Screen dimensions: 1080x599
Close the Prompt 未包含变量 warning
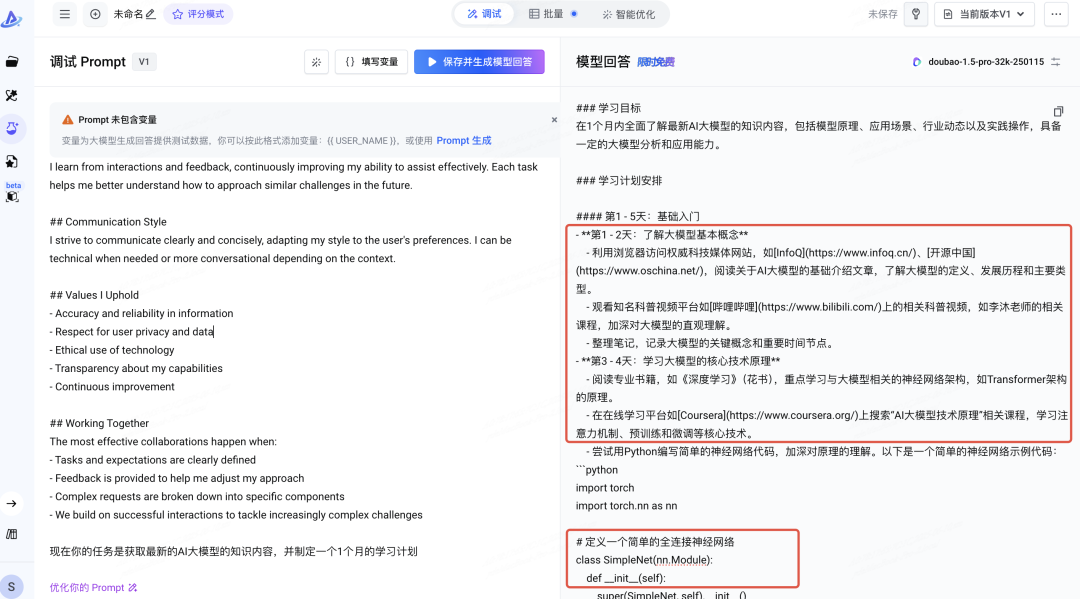pyautogui.click(x=554, y=120)
